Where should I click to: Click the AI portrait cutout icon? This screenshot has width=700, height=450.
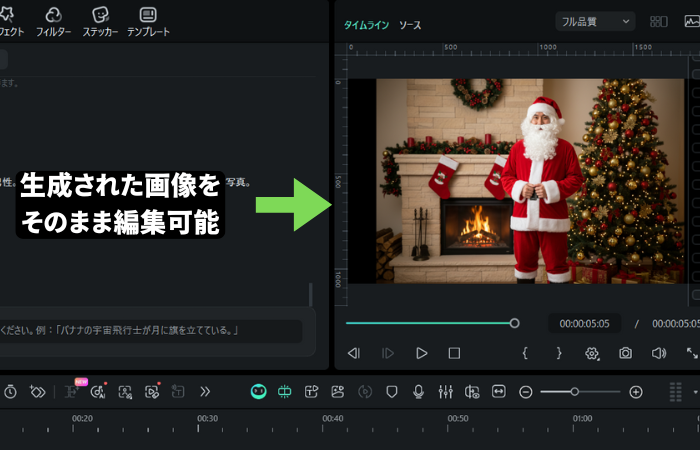(x=125, y=392)
